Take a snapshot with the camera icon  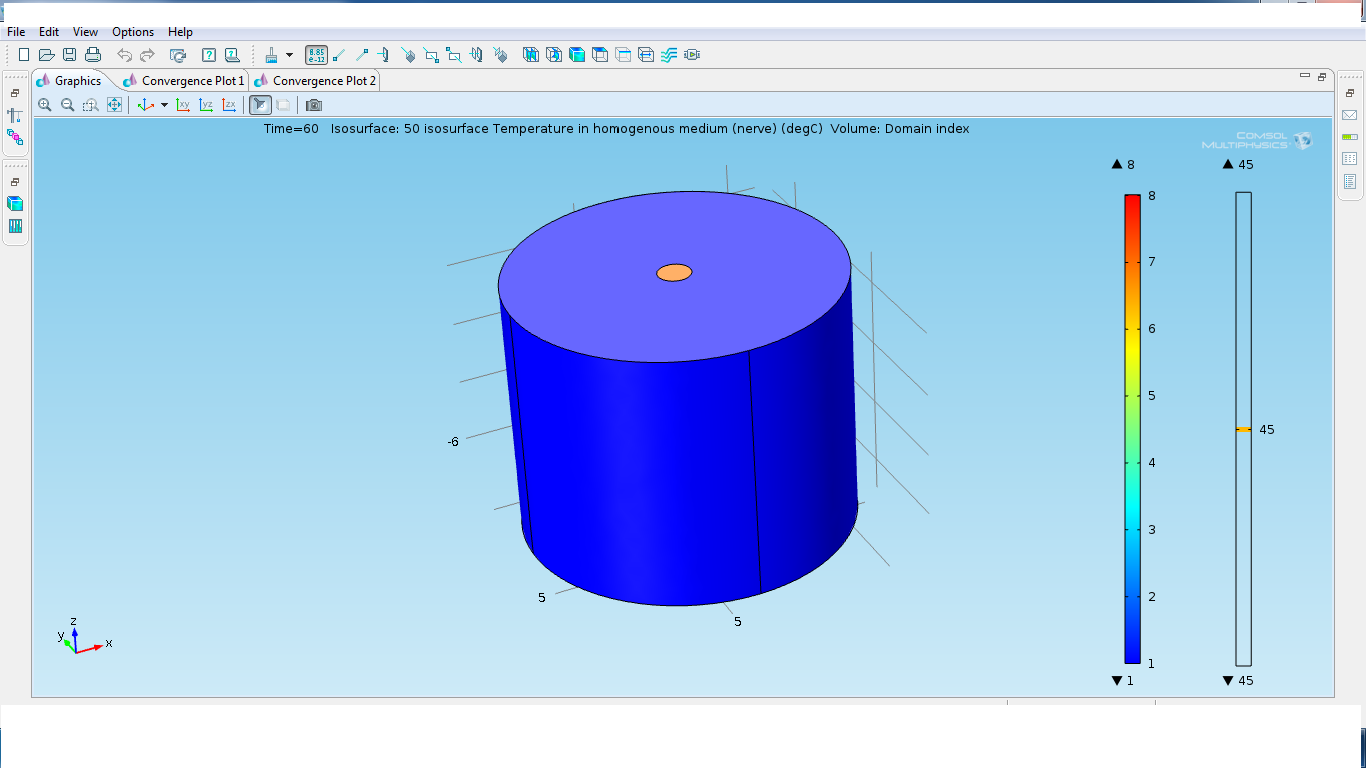314,105
